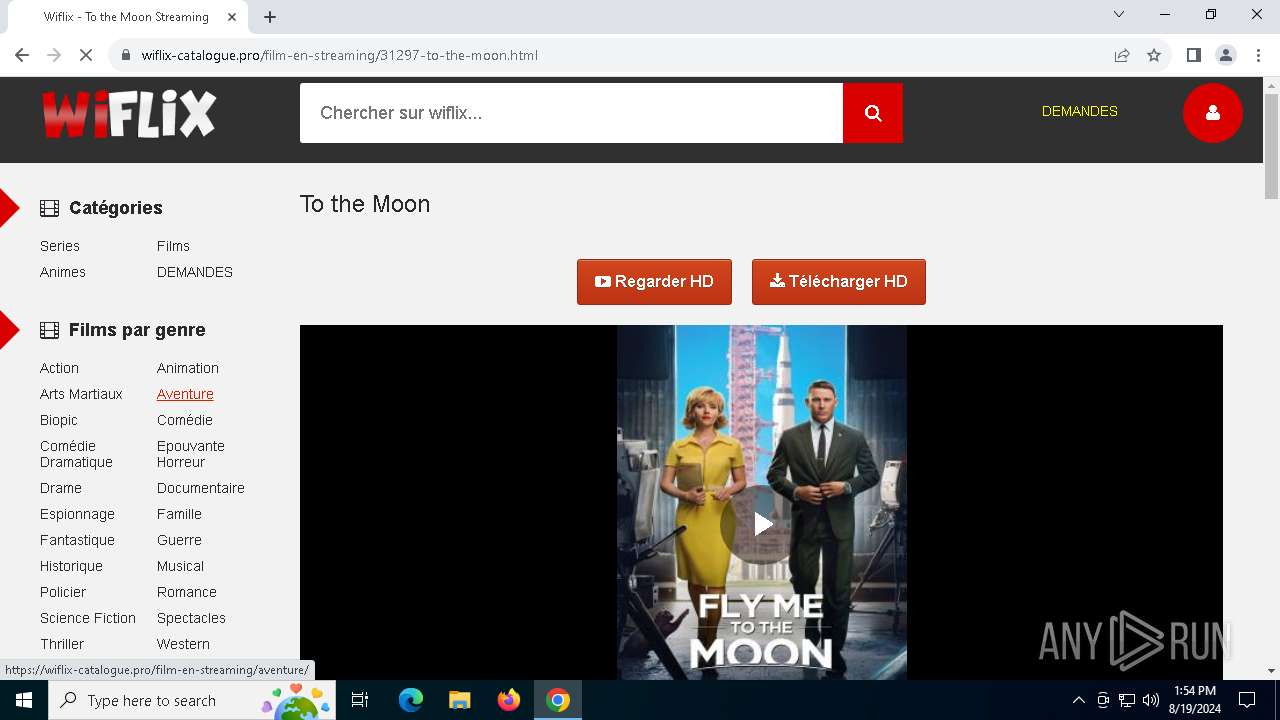Open the red user account icon

(1212, 113)
